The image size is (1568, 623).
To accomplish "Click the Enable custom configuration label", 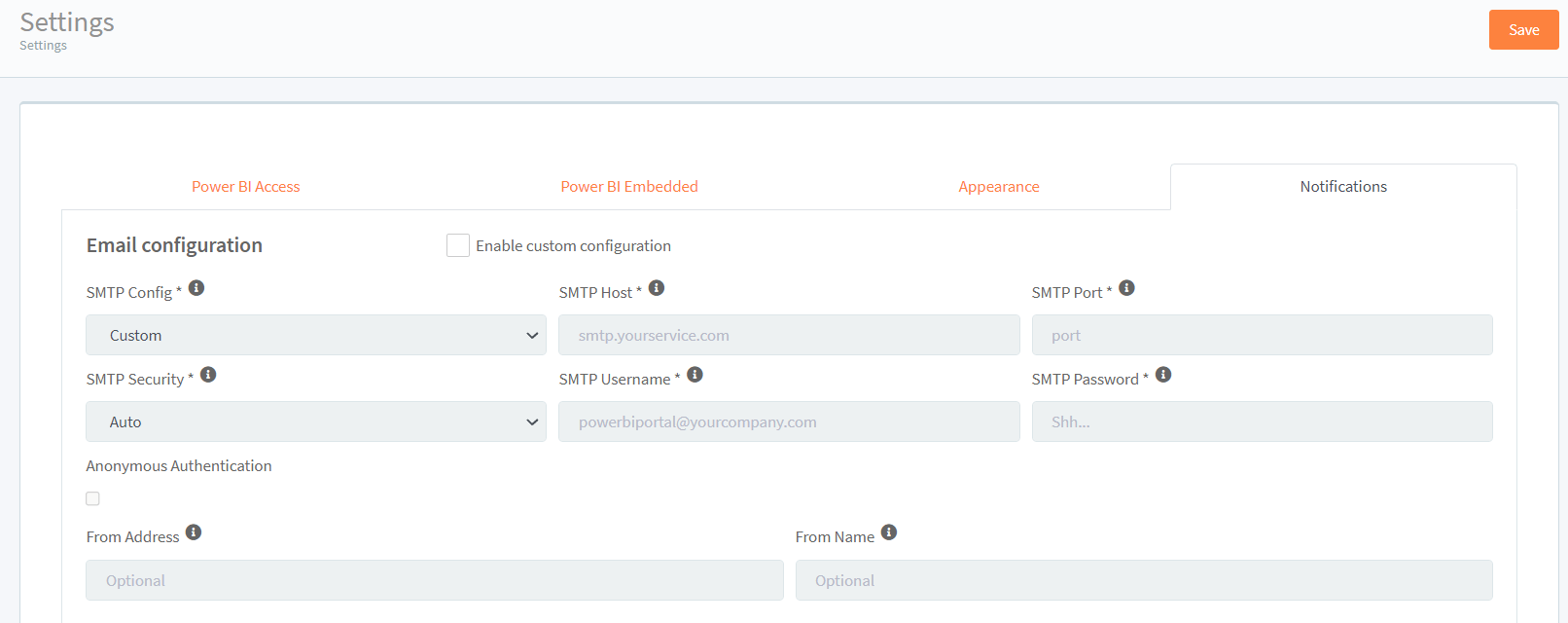I will [573, 246].
